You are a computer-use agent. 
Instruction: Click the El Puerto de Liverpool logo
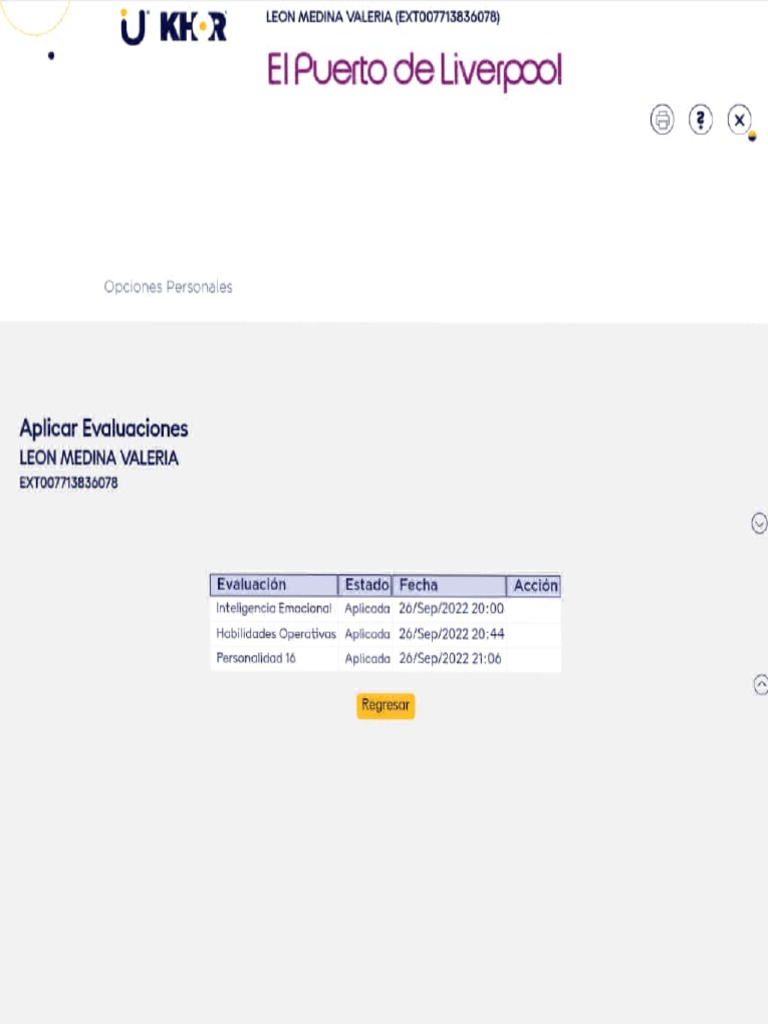[414, 71]
